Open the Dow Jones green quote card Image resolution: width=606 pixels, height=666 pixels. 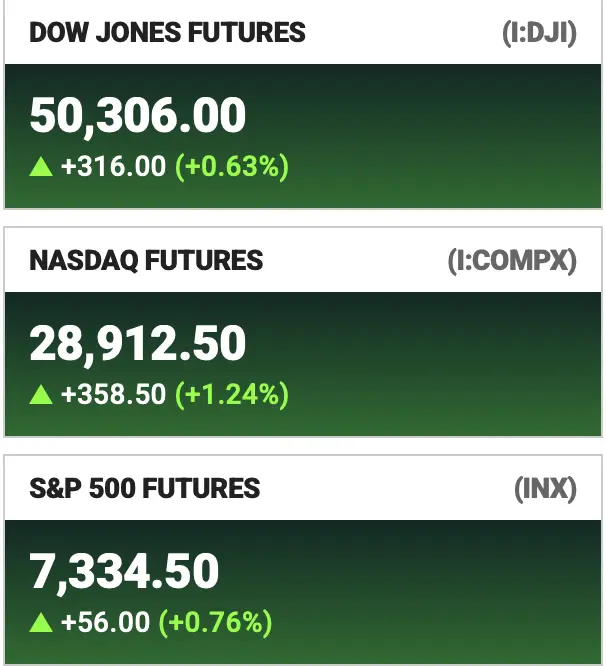point(303,136)
